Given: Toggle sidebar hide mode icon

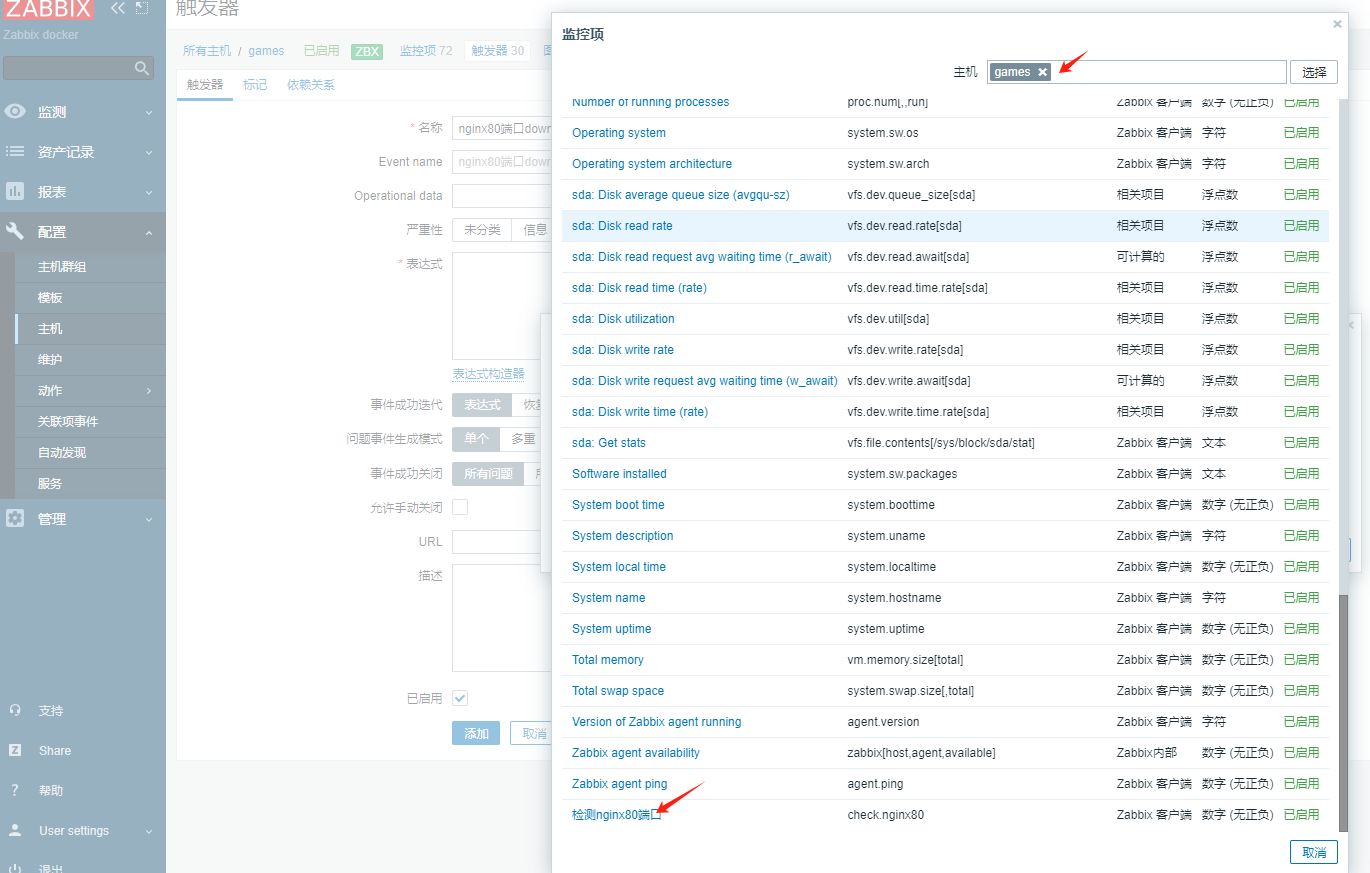Looking at the screenshot, I should click(142, 8).
